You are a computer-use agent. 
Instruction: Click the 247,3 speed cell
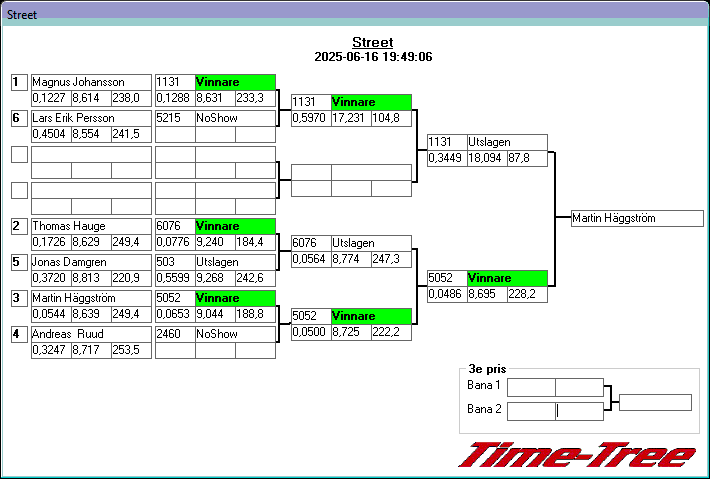[x=392, y=259]
